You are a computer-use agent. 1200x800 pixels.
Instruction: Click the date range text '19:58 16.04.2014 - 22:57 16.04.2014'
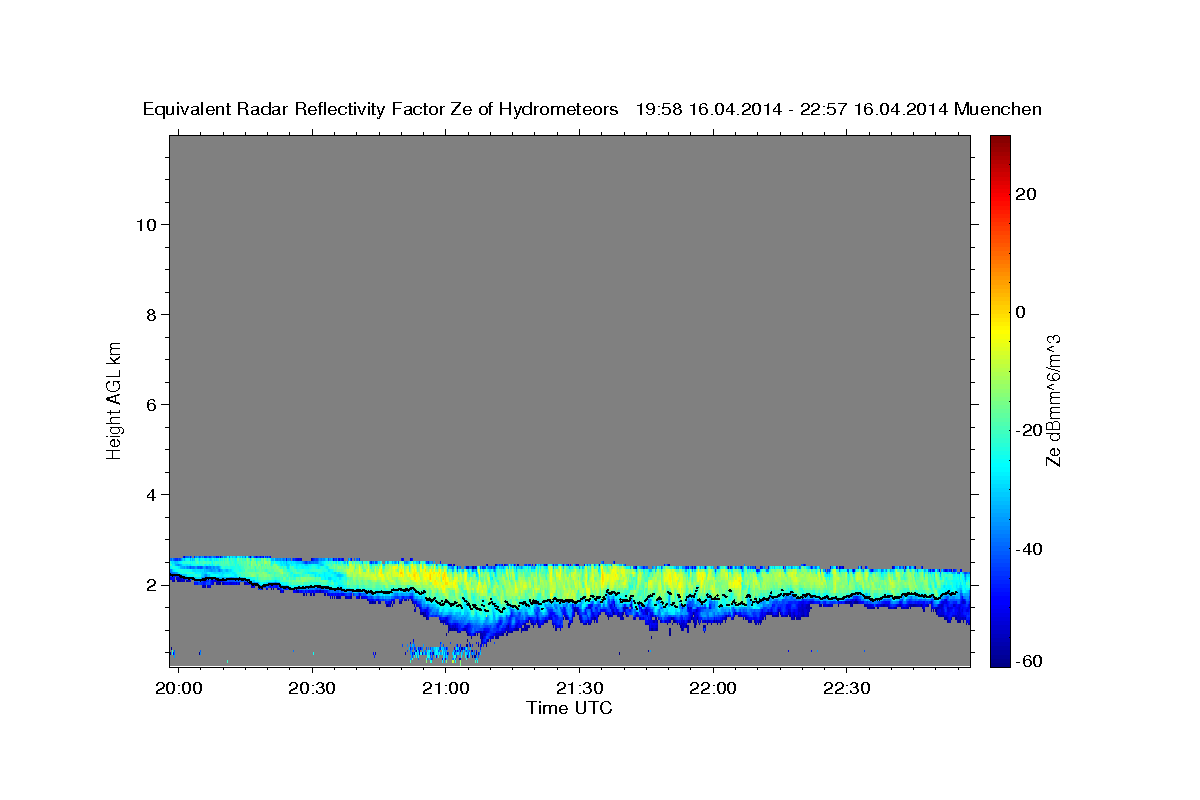(792, 109)
